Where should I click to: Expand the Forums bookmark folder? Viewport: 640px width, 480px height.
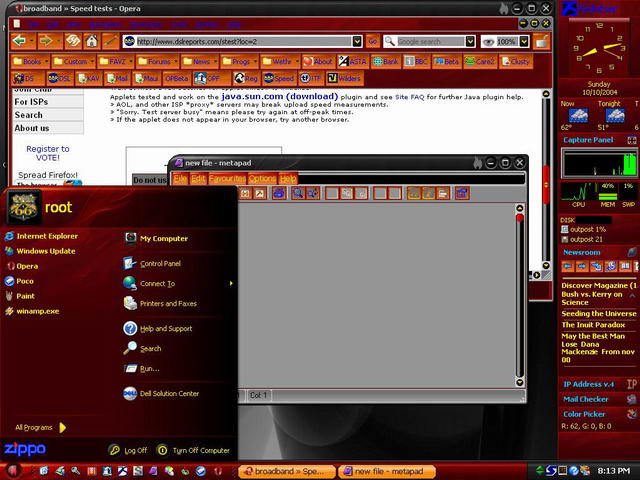tap(158, 61)
